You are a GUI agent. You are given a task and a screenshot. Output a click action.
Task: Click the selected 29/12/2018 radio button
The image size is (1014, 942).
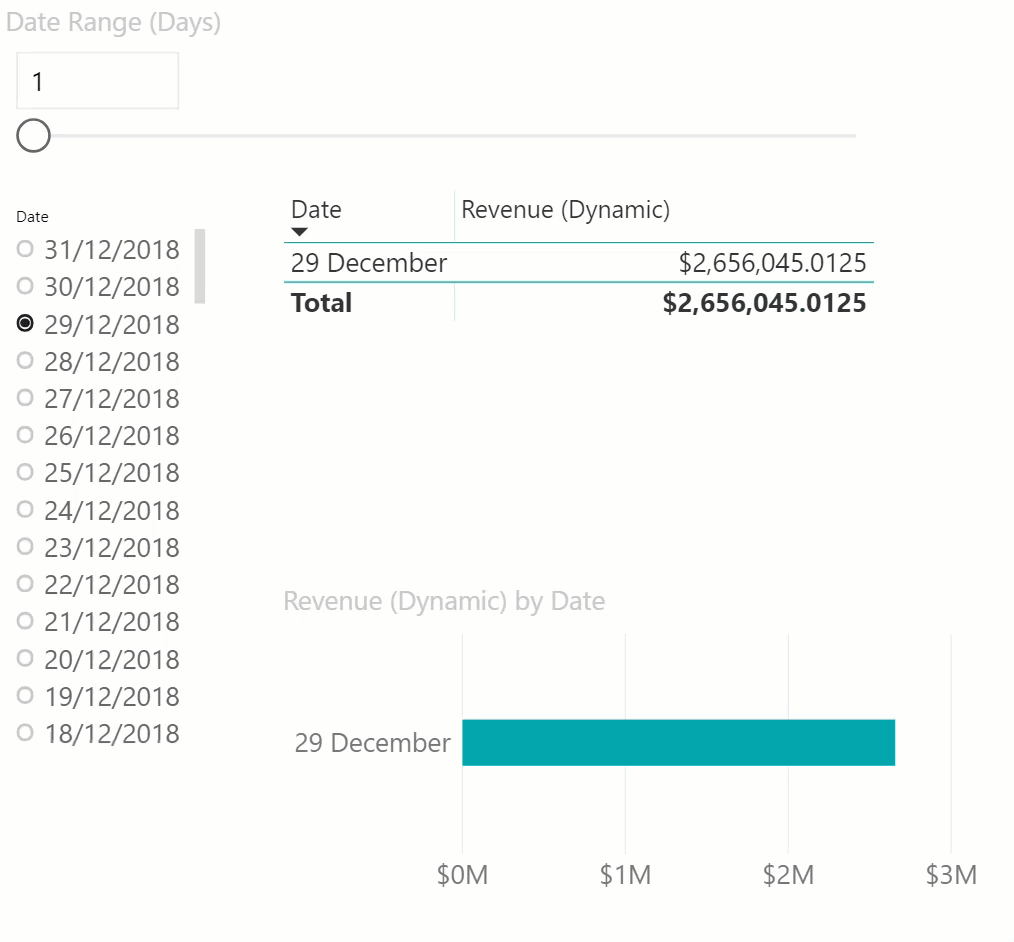tap(26, 324)
